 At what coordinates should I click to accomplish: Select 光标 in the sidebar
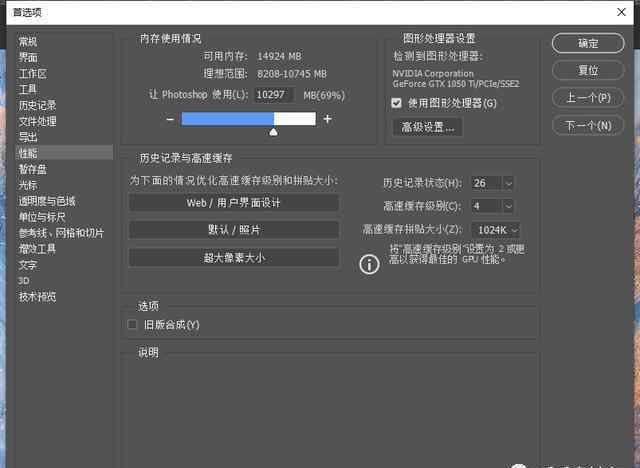28,185
